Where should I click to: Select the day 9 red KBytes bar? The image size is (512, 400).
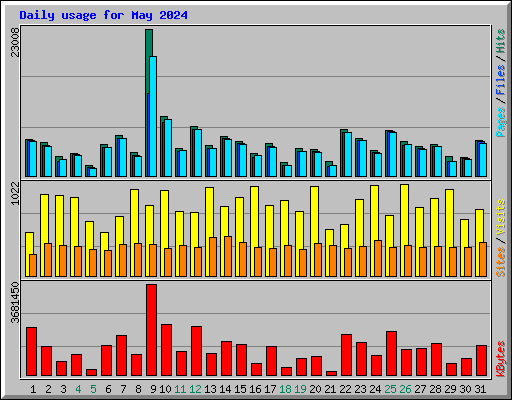coord(151,330)
